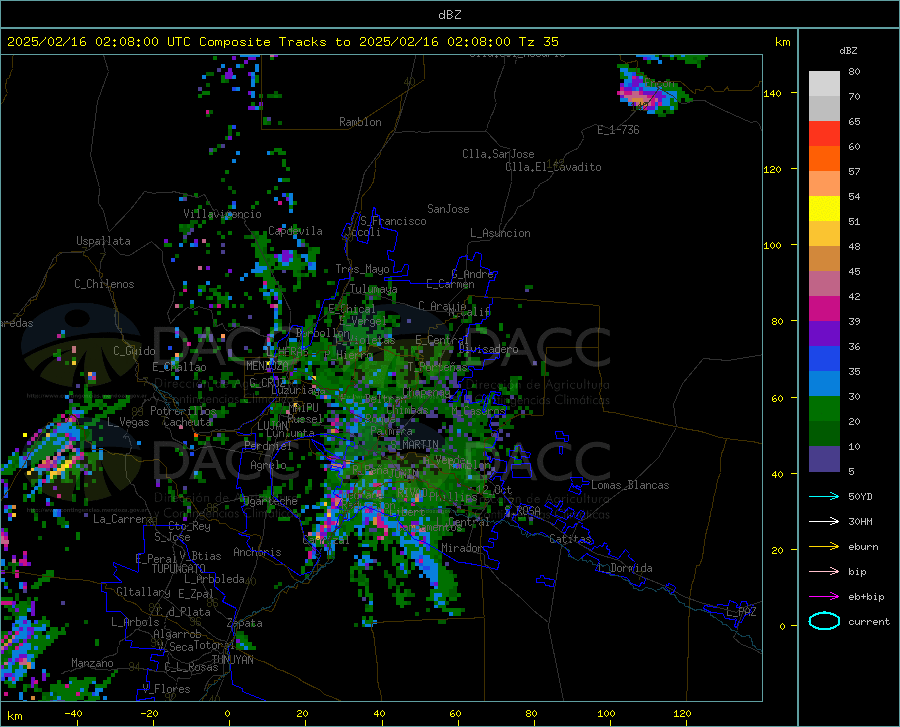Image resolution: width=900 pixels, height=727 pixels.
Task: Click the white 30HM arrow in legend
Action: (x=824, y=521)
